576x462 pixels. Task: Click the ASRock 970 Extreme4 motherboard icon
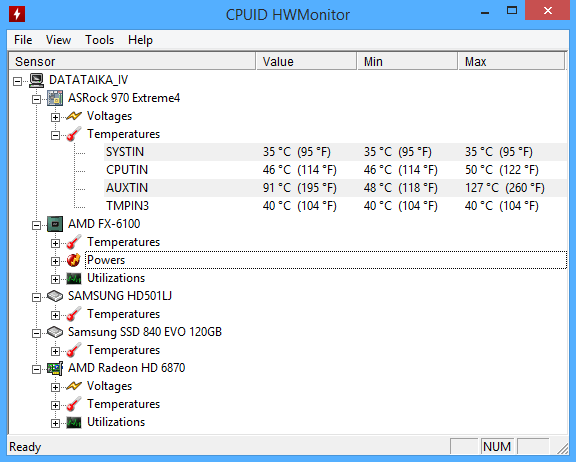point(55,98)
